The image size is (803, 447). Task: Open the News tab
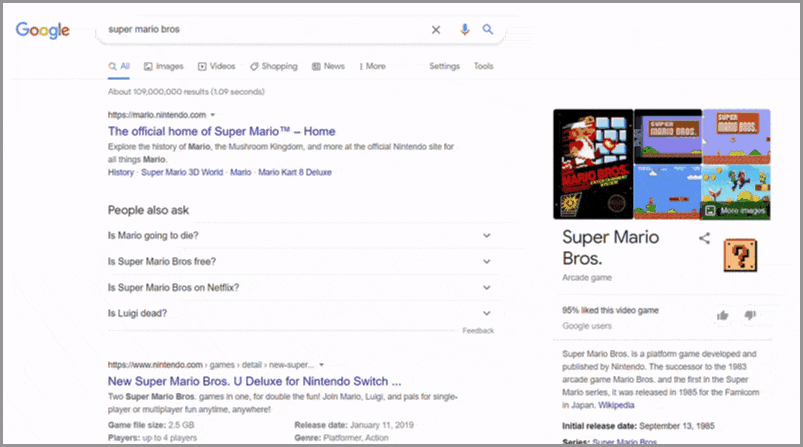click(x=328, y=66)
